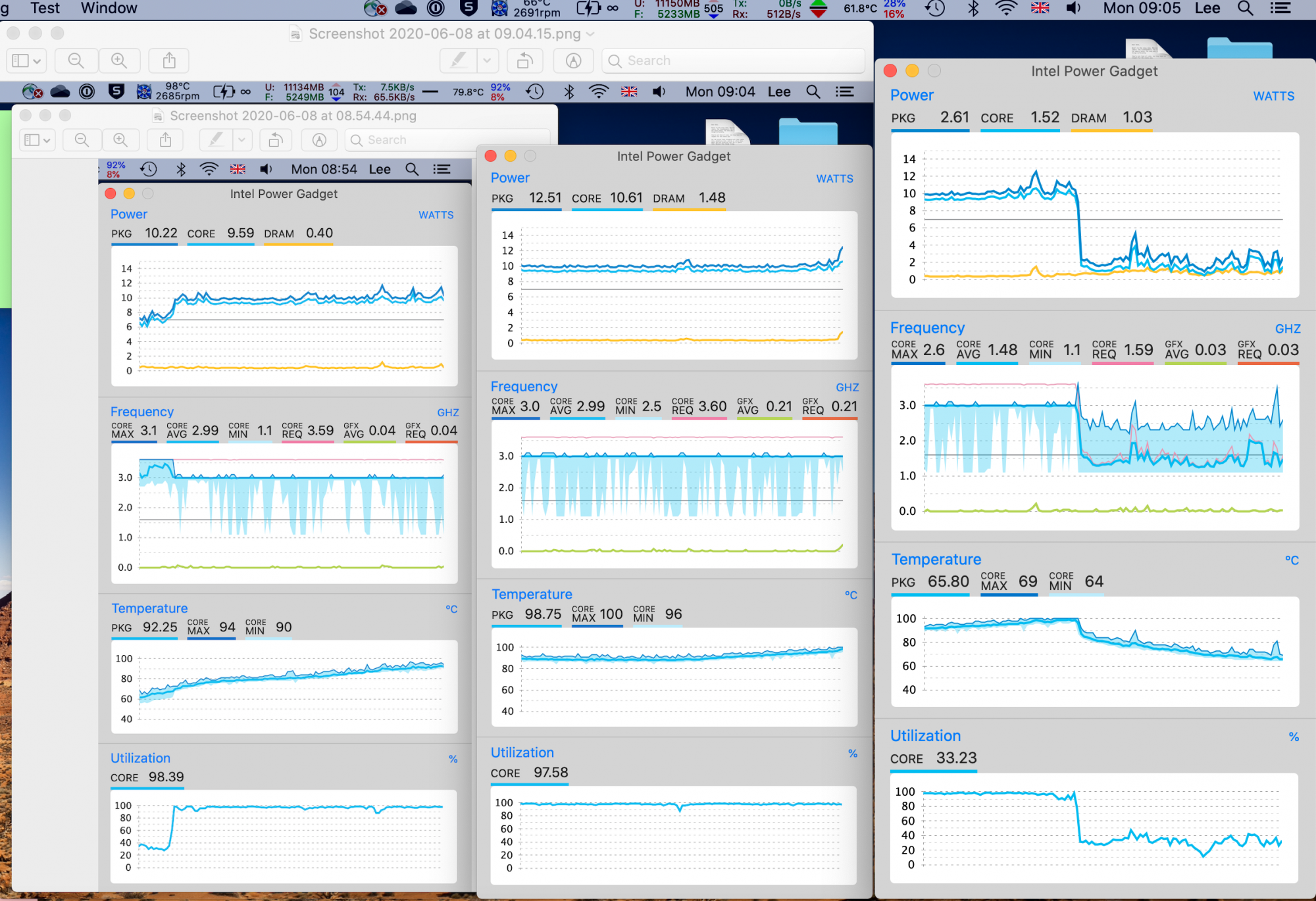Rotate the image using front Preview's rotate button
This screenshot has height=901, width=1316.
click(525, 61)
